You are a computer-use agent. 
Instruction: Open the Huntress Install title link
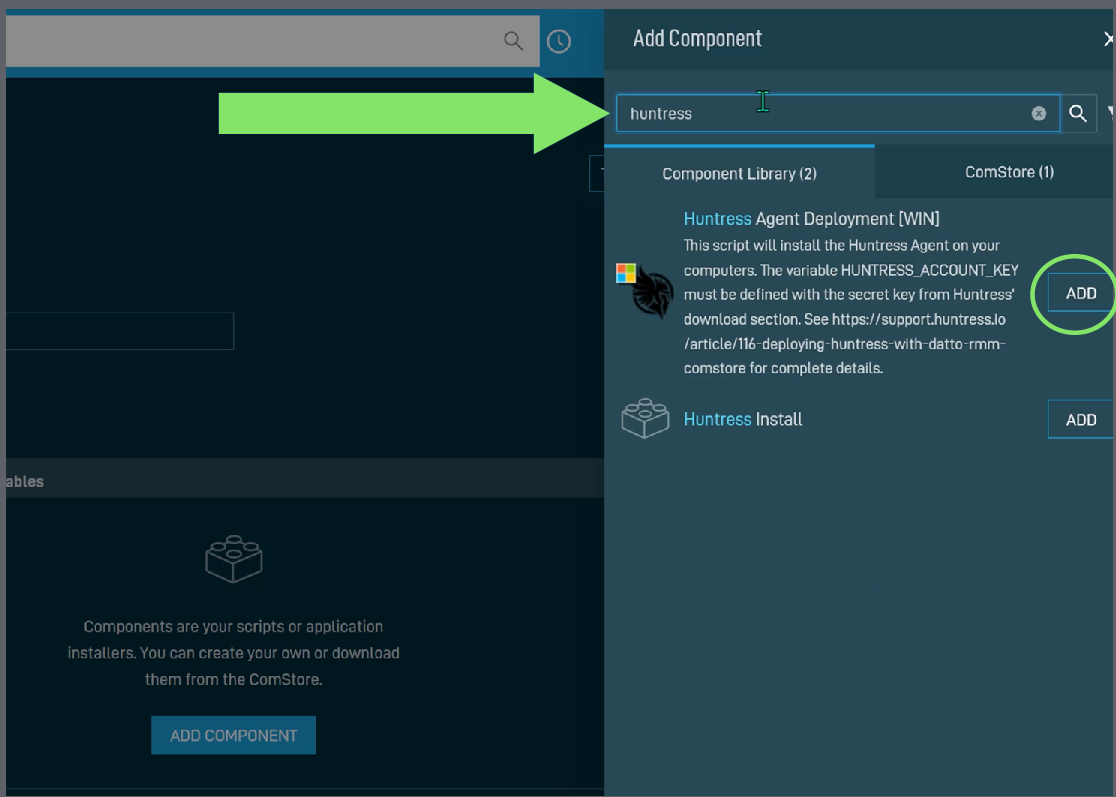742,419
